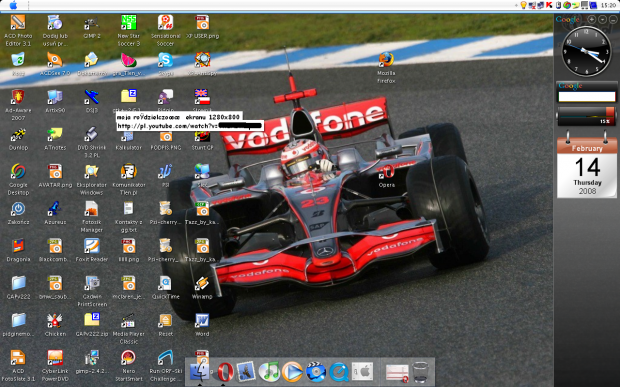
Task: Open the Trash can in the dock
Action: click(x=420, y=372)
